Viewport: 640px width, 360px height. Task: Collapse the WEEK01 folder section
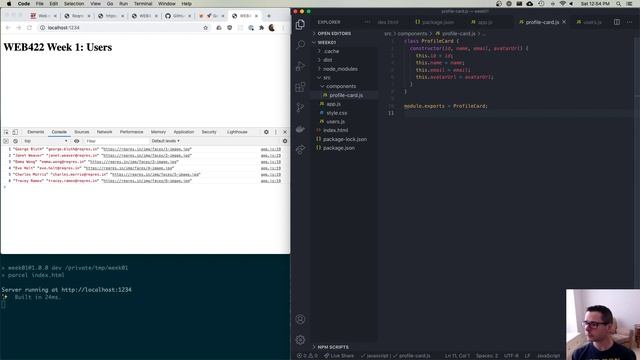pyautogui.click(x=327, y=42)
